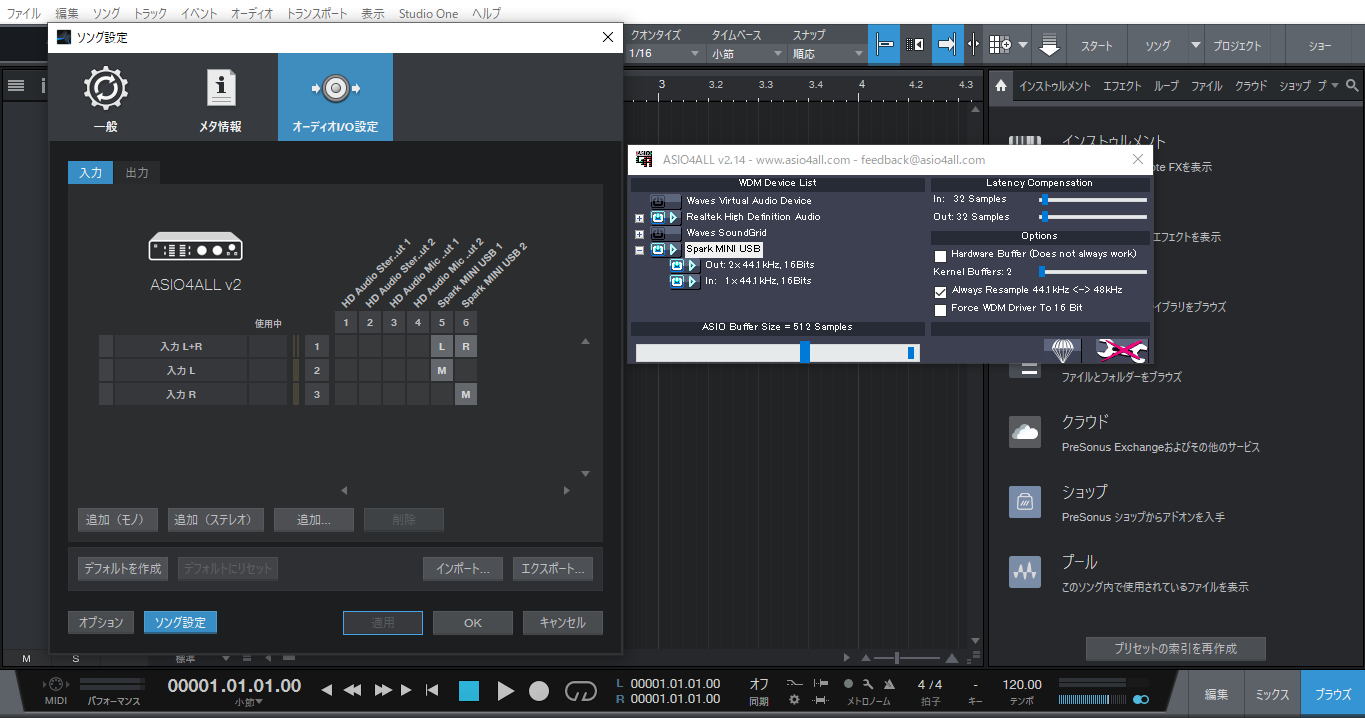This screenshot has width=1365, height=718.
Task: Click the 追加... button
Action: (x=315, y=520)
